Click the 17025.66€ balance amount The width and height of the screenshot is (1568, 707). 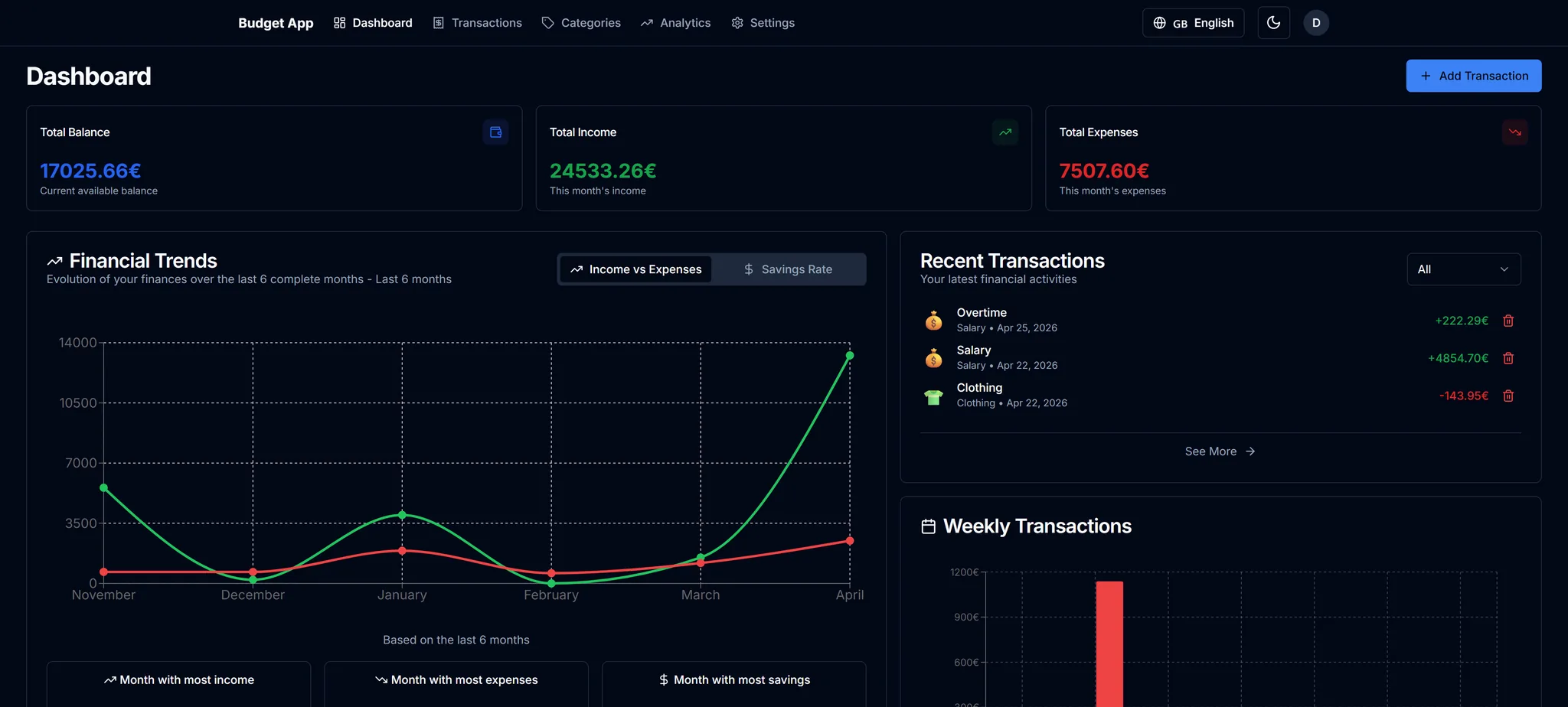point(90,171)
